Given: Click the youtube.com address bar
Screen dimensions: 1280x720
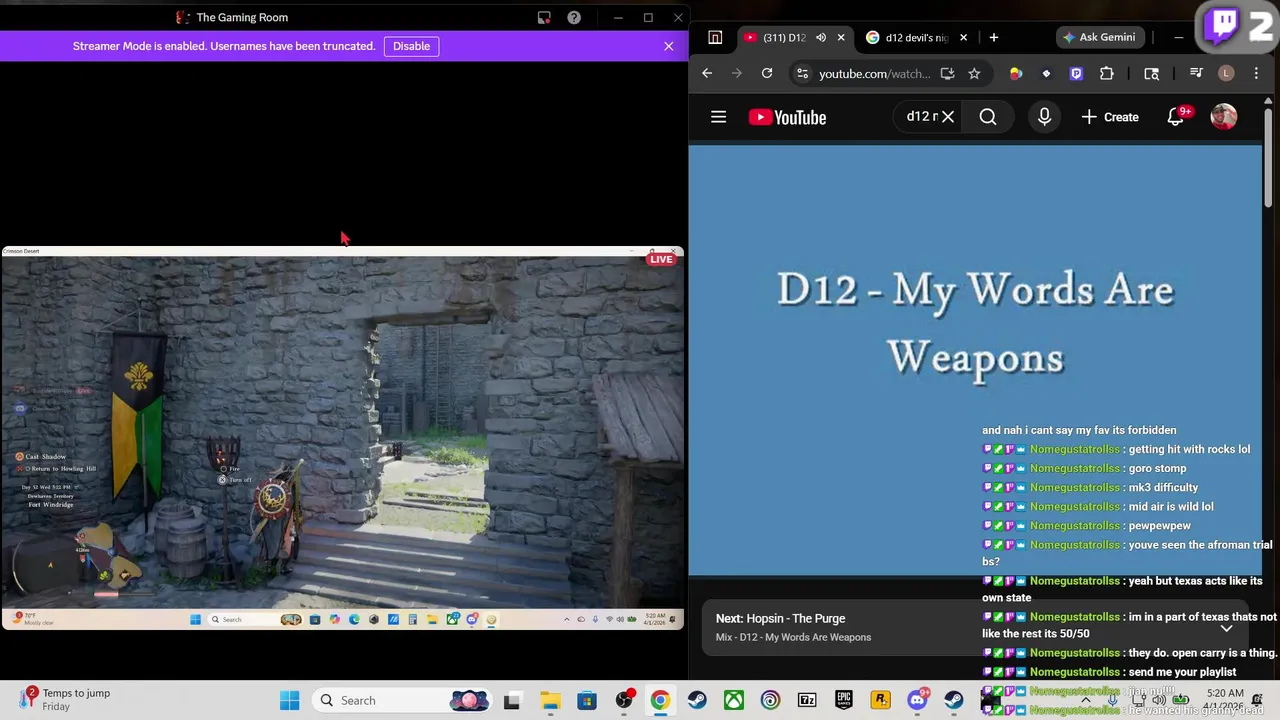Looking at the screenshot, I should (x=874, y=73).
